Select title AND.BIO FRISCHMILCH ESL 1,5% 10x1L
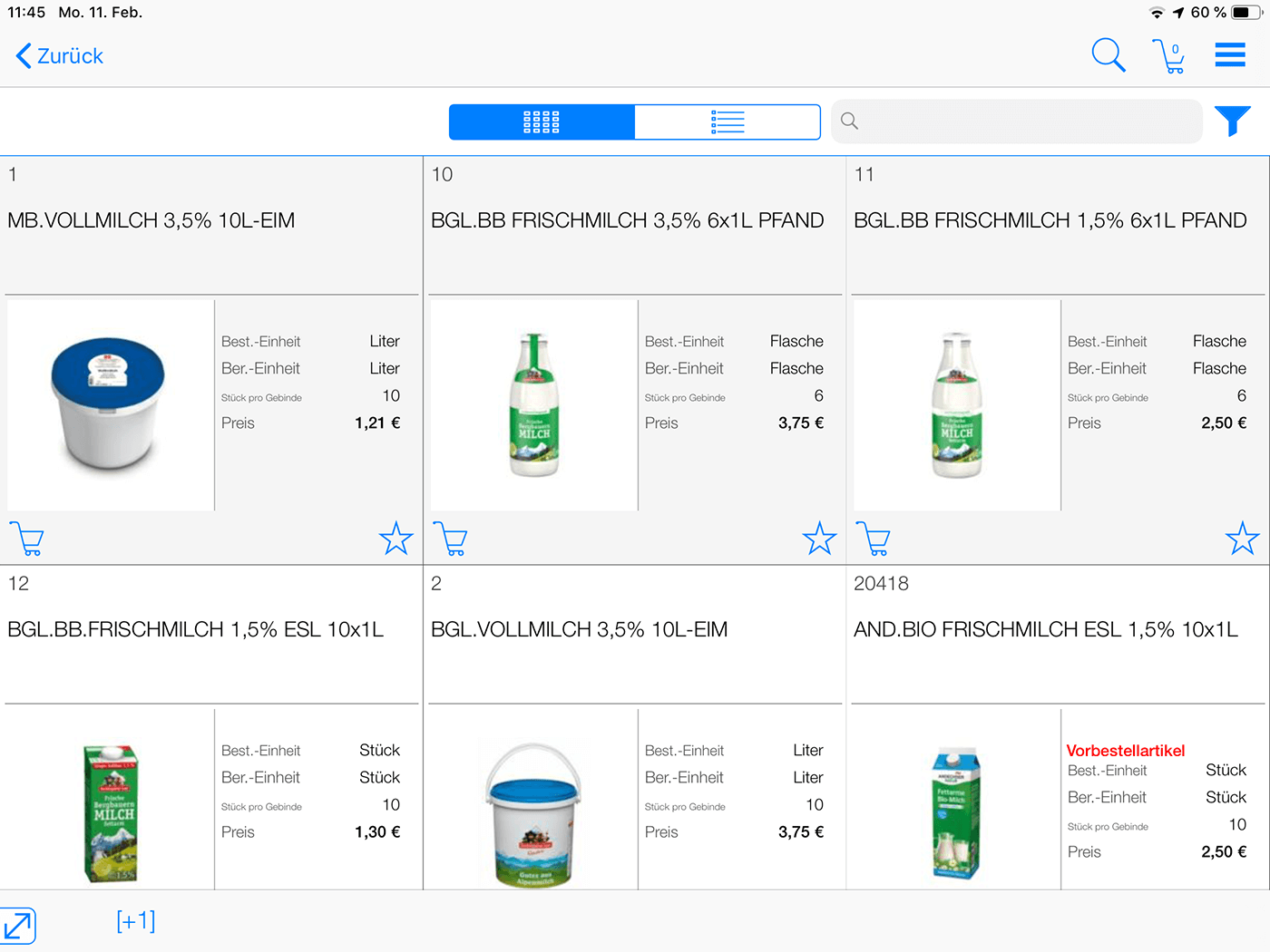 click(x=1046, y=629)
